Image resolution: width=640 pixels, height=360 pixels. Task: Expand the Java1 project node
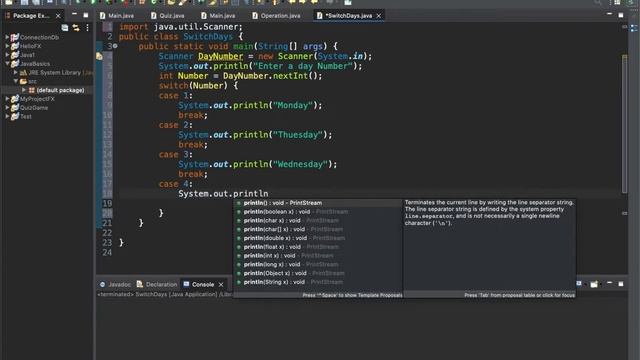pos(7,55)
